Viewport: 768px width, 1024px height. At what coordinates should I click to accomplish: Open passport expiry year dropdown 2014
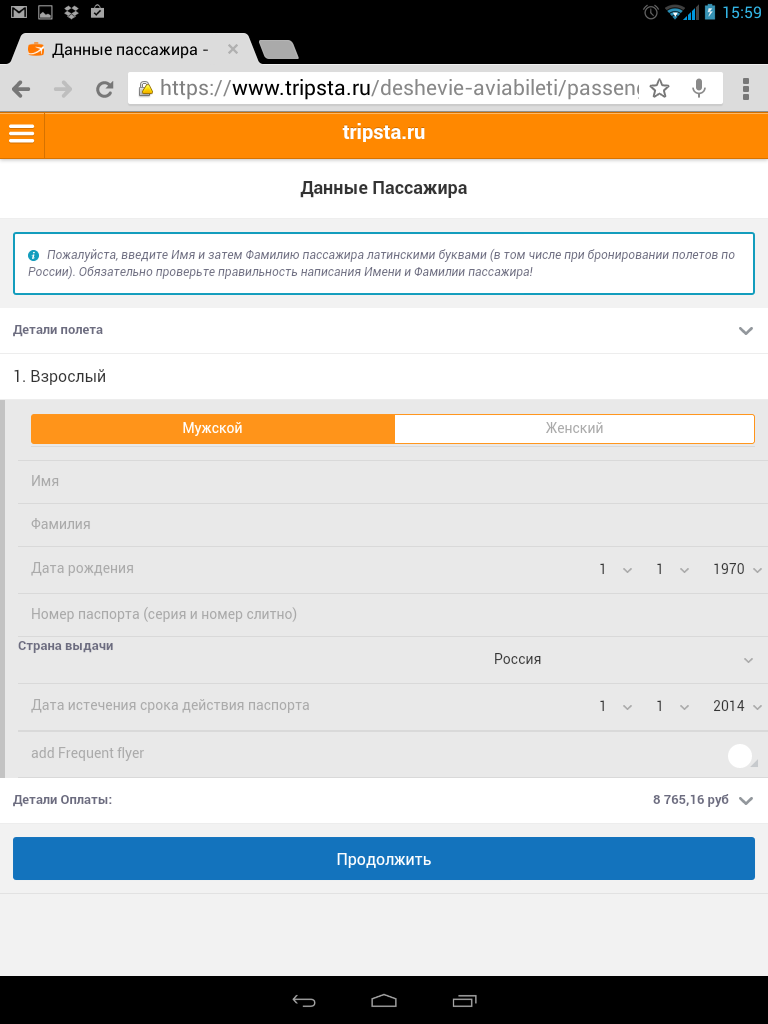(x=737, y=706)
